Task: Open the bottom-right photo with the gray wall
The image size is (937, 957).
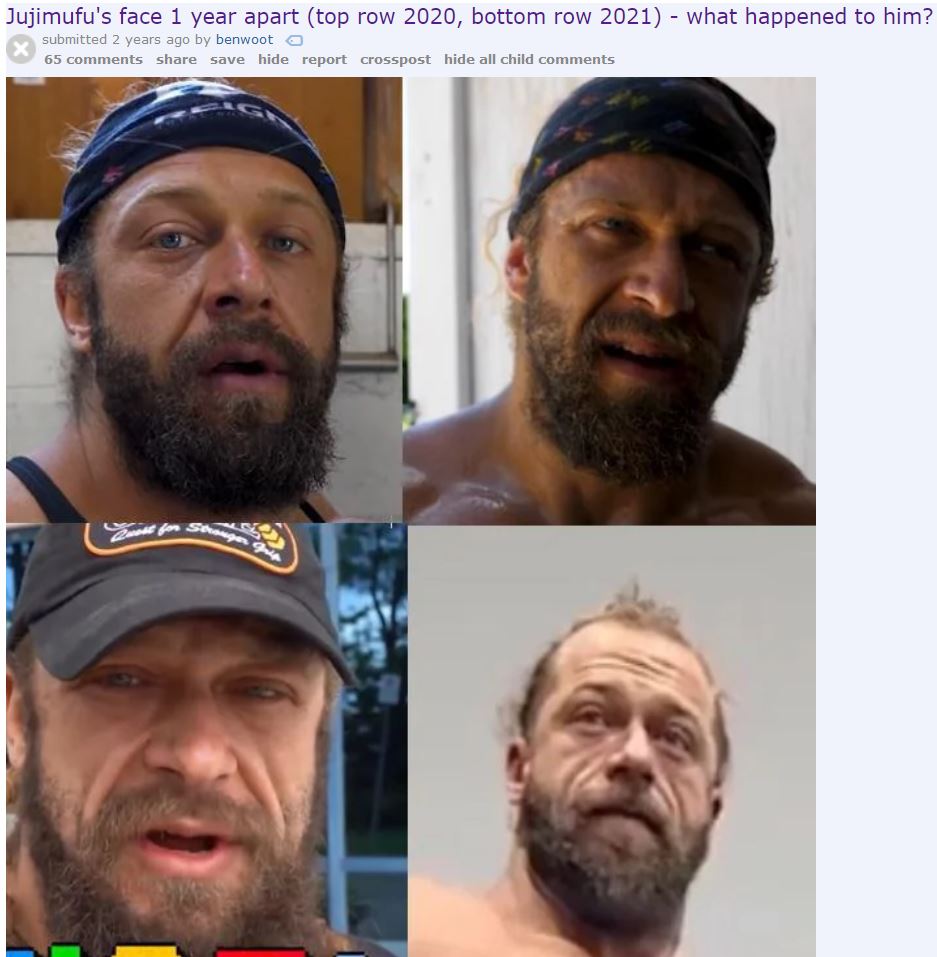Action: click(x=612, y=741)
